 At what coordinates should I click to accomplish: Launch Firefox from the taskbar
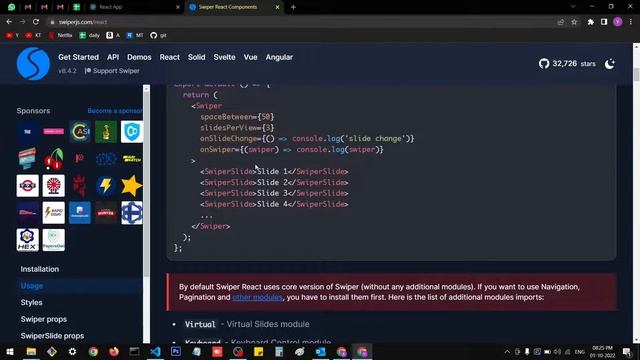(114, 351)
